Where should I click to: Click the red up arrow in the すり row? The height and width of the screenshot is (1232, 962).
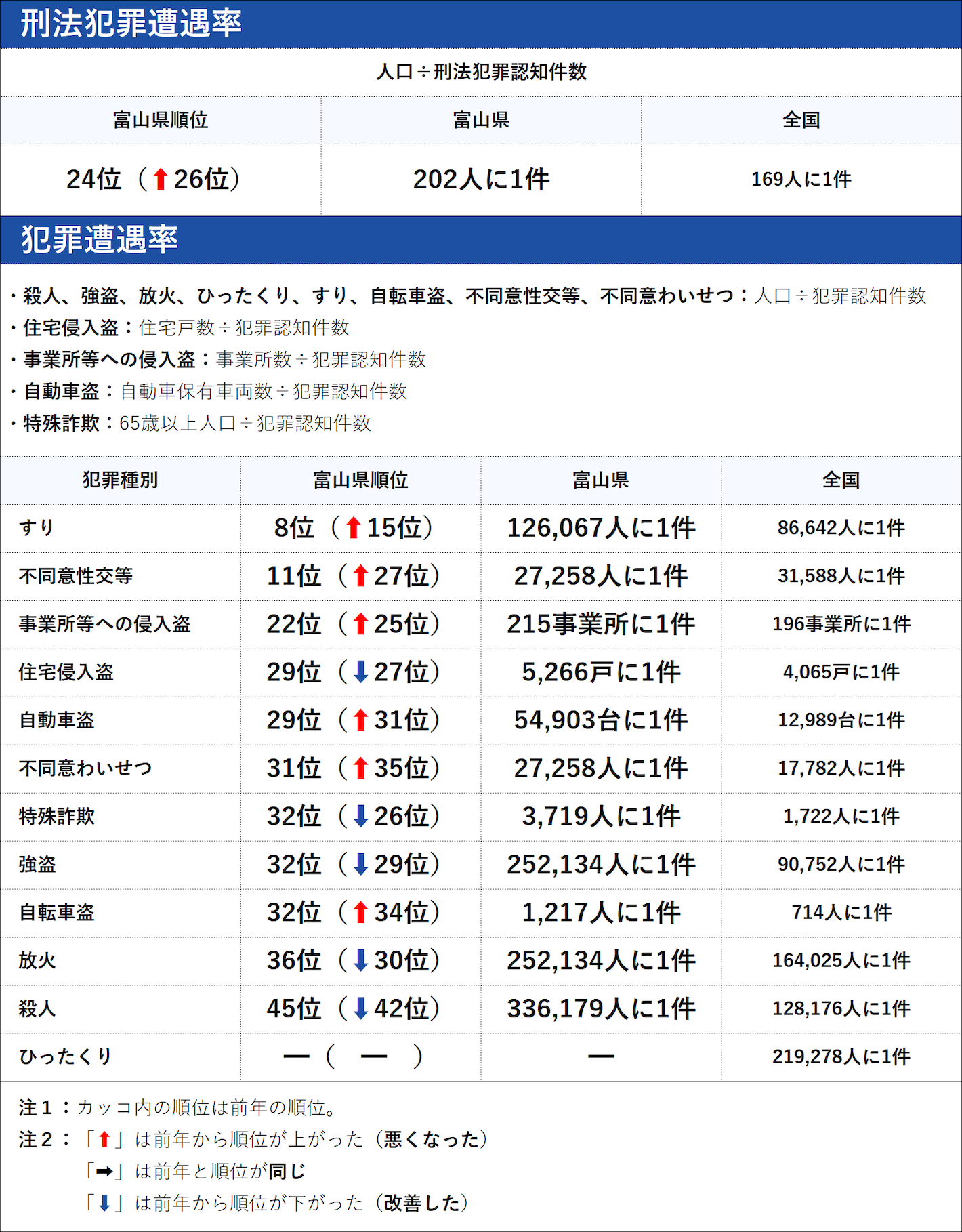[x=354, y=528]
